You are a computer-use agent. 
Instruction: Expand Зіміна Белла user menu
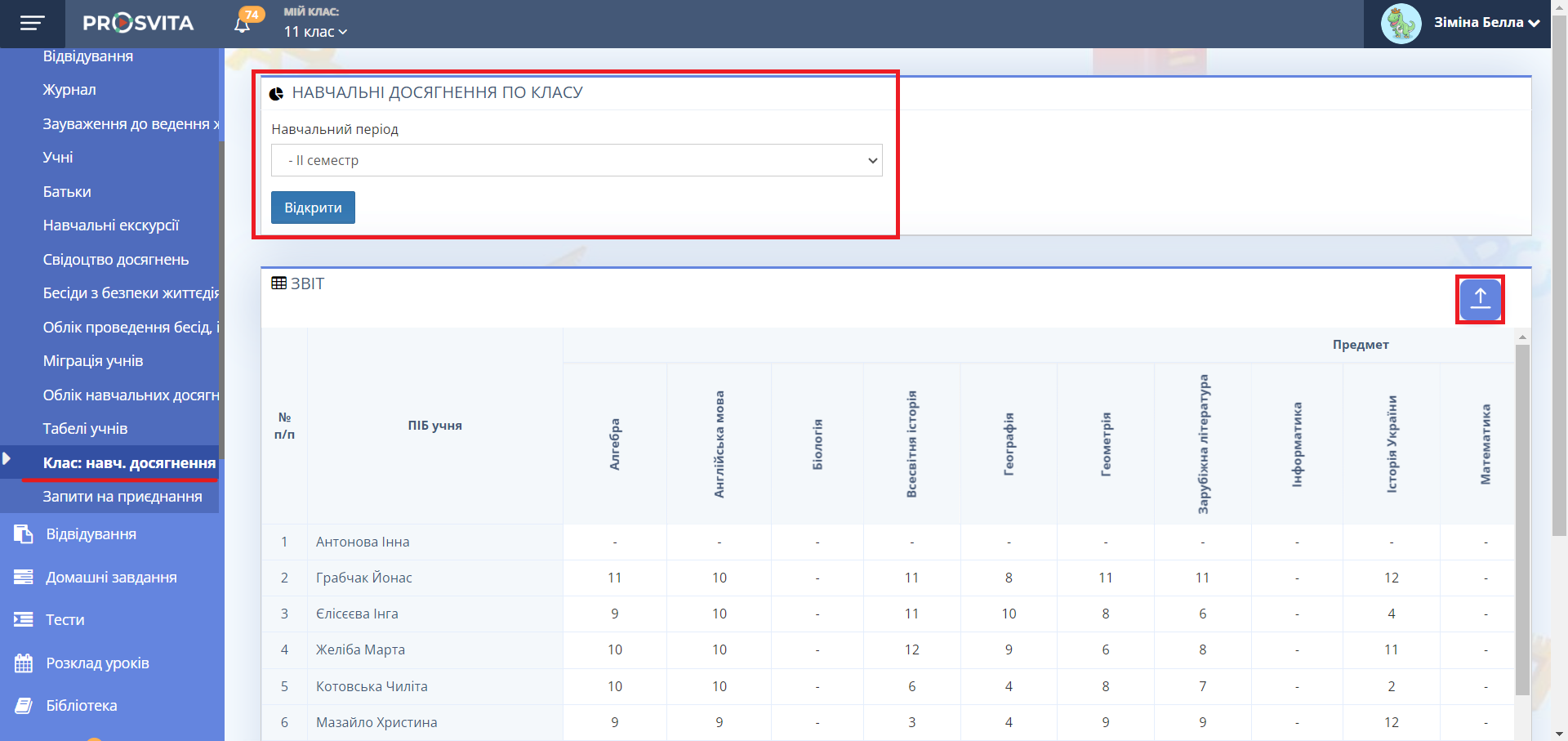1486,23
